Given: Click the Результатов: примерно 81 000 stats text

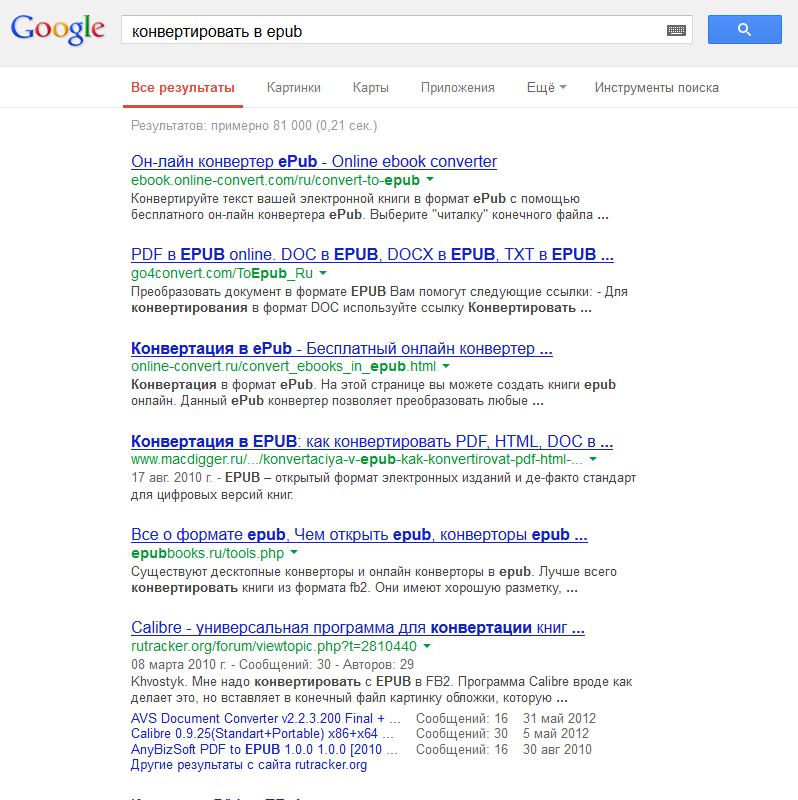Looking at the screenshot, I should coord(254,126).
